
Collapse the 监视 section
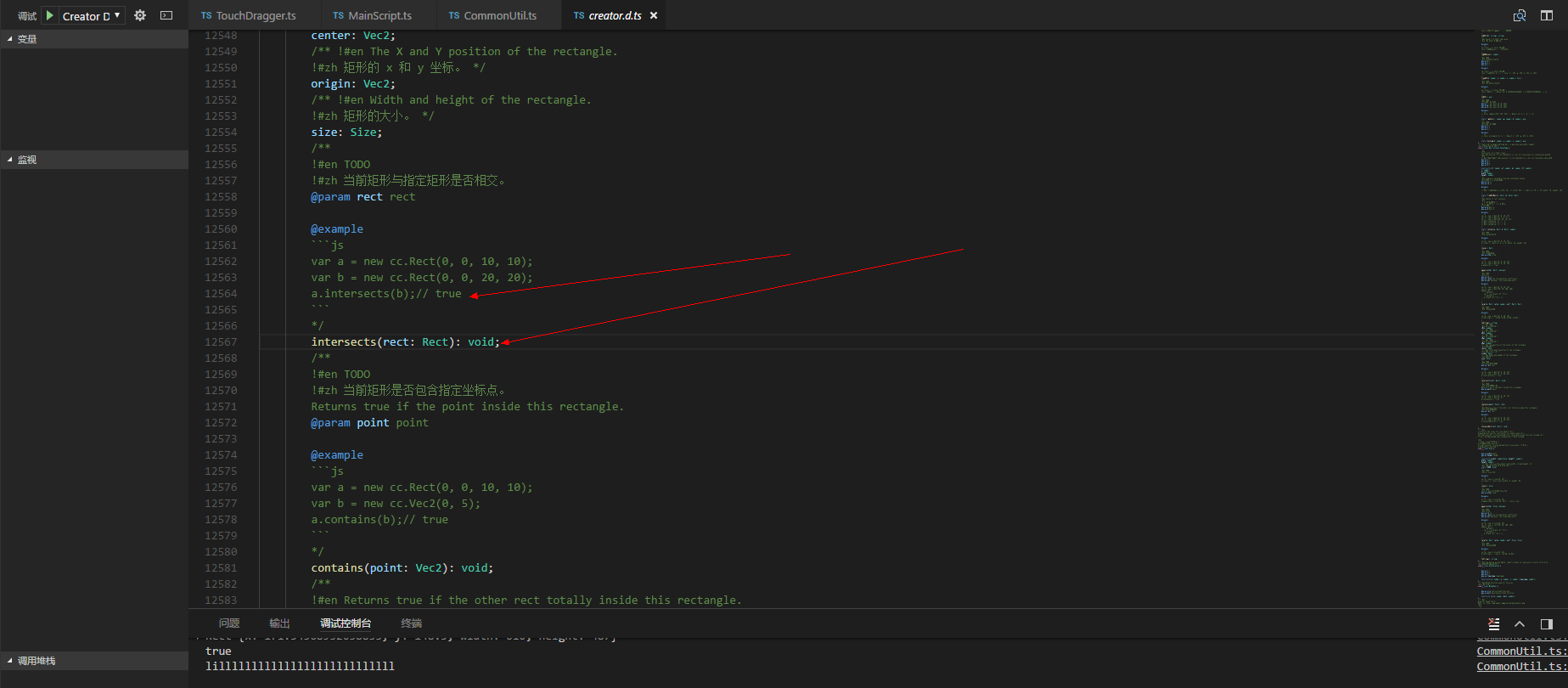click(x=27, y=160)
